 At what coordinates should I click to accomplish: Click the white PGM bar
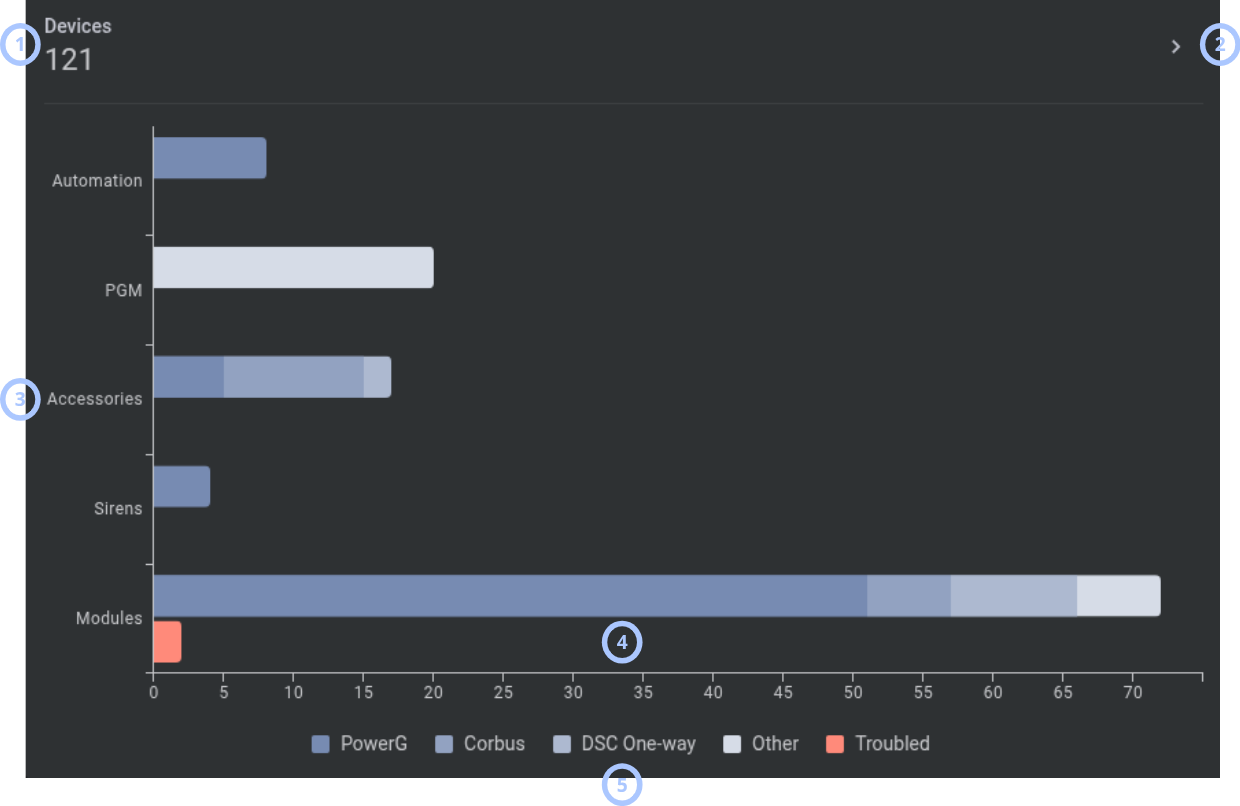(x=293, y=268)
